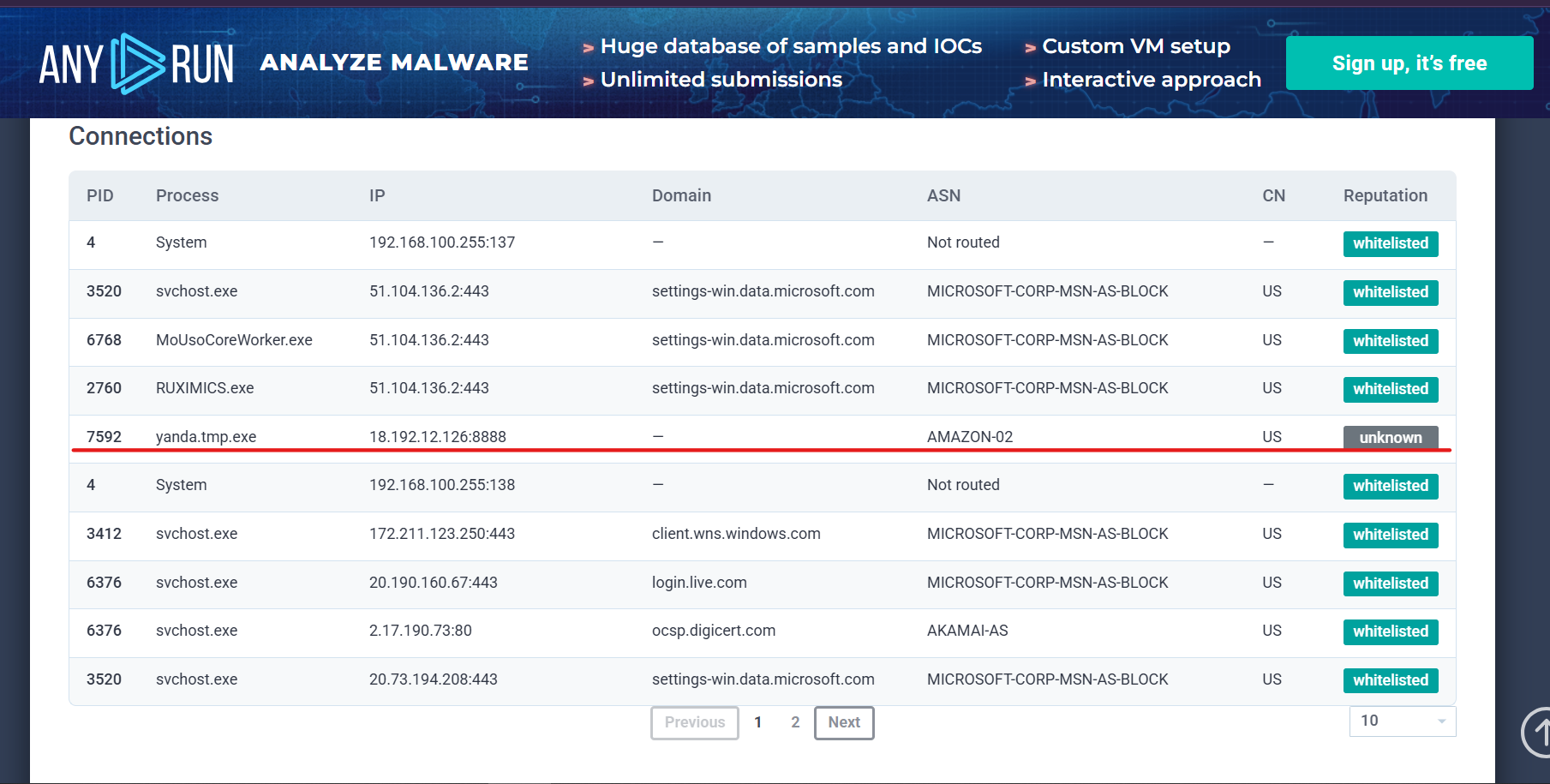
Task: Click the Sign up, it's free button
Action: [1409, 63]
